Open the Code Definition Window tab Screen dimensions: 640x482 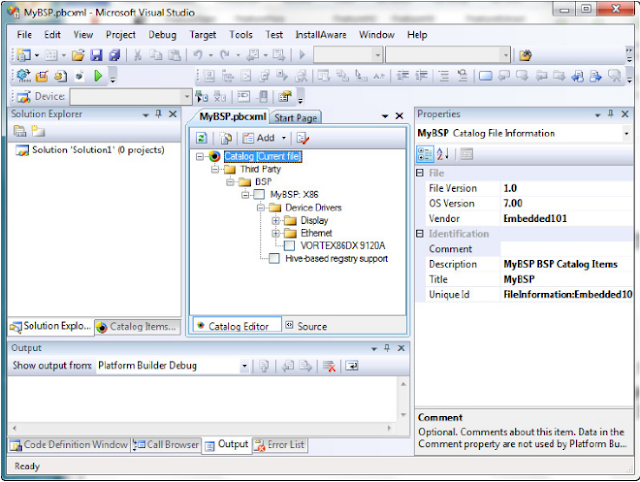point(69,444)
